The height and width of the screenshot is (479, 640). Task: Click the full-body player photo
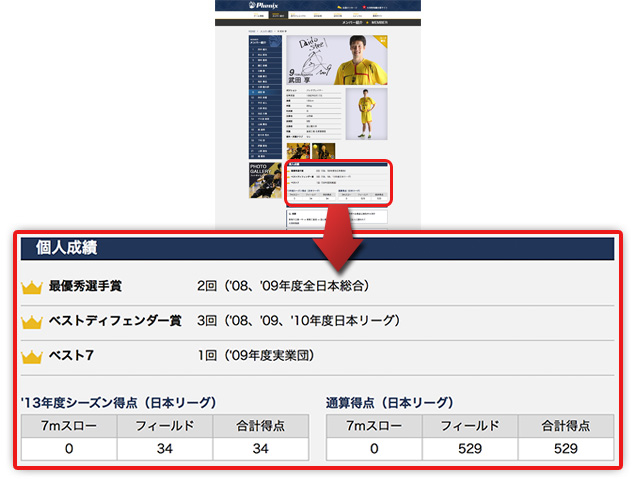pyautogui.click(x=367, y=114)
